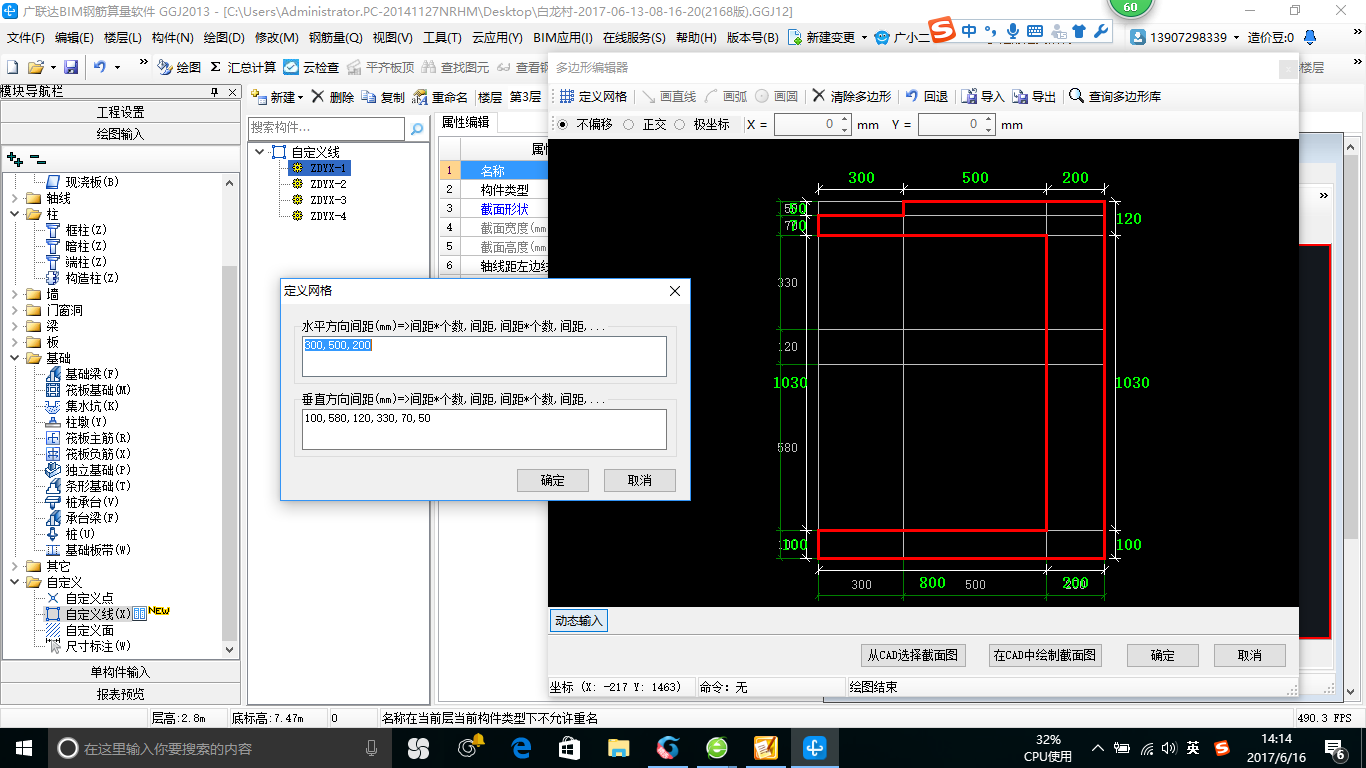Open File Explorer from the taskbar
Image resolution: width=1366 pixels, height=768 pixels.
[619, 747]
